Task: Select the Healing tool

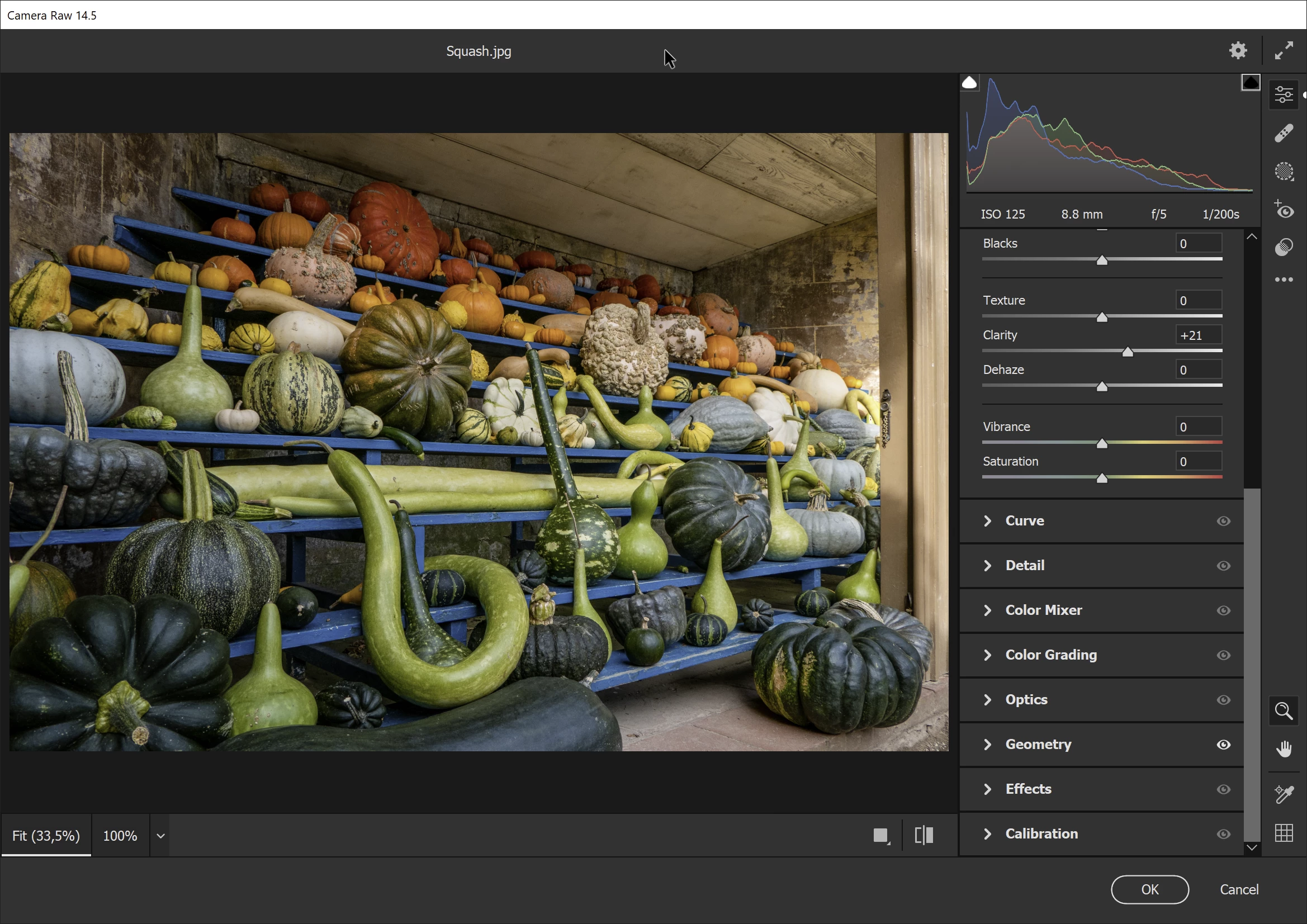Action: tap(1284, 133)
